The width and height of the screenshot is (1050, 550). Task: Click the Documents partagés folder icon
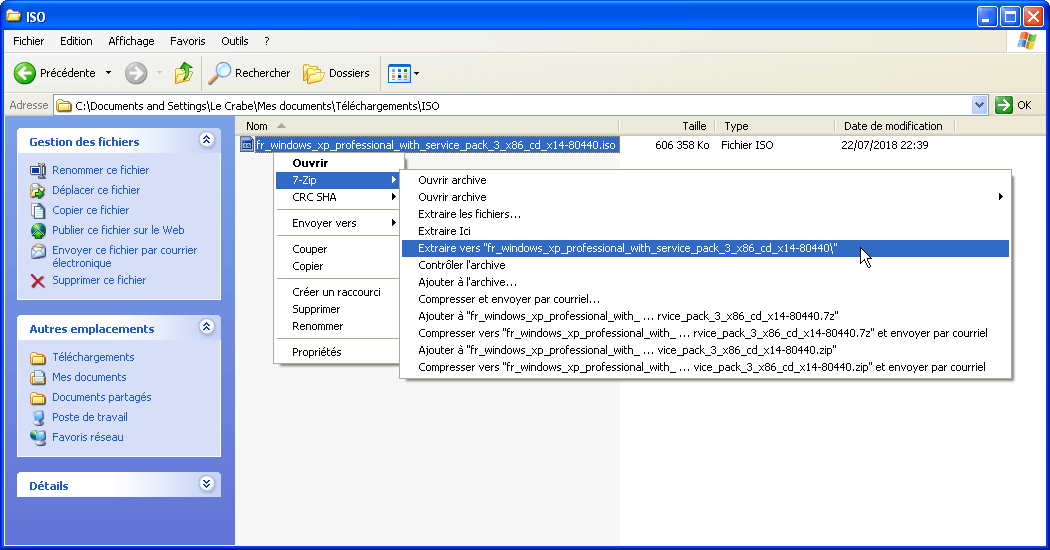[x=38, y=398]
